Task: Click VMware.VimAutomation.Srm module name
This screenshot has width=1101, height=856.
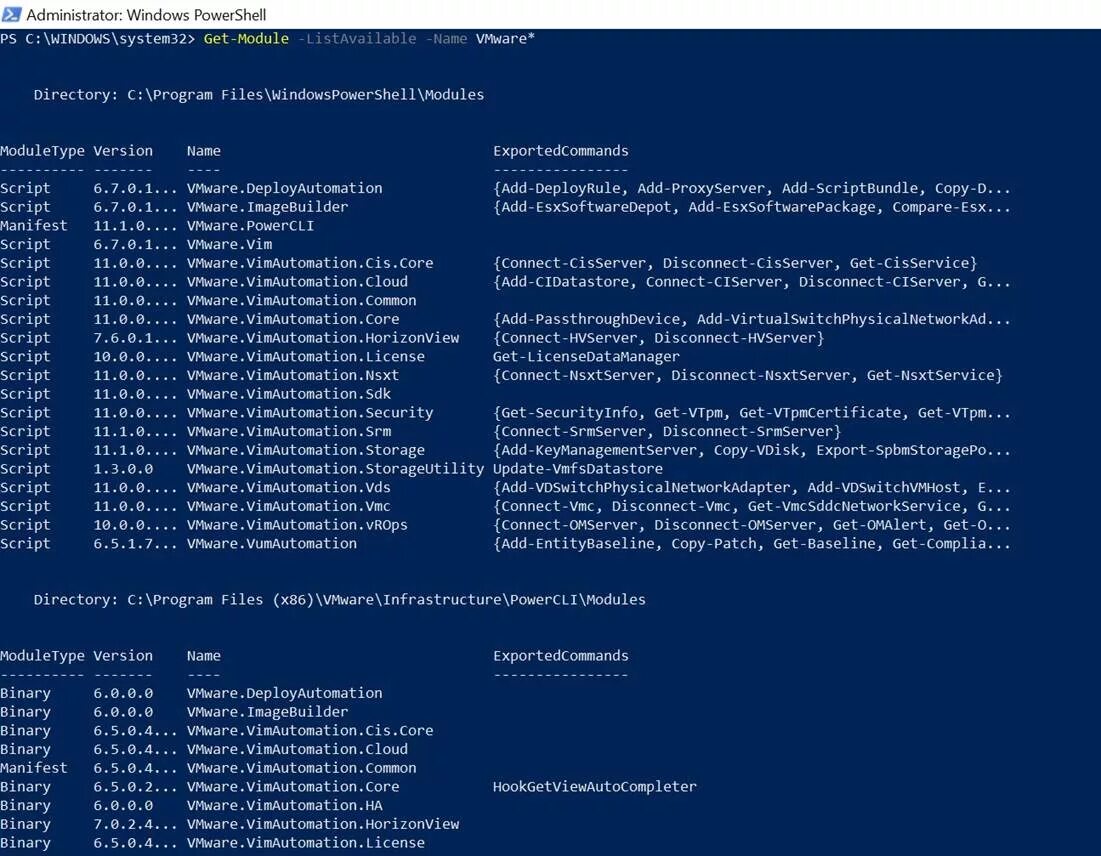Action: [289, 431]
